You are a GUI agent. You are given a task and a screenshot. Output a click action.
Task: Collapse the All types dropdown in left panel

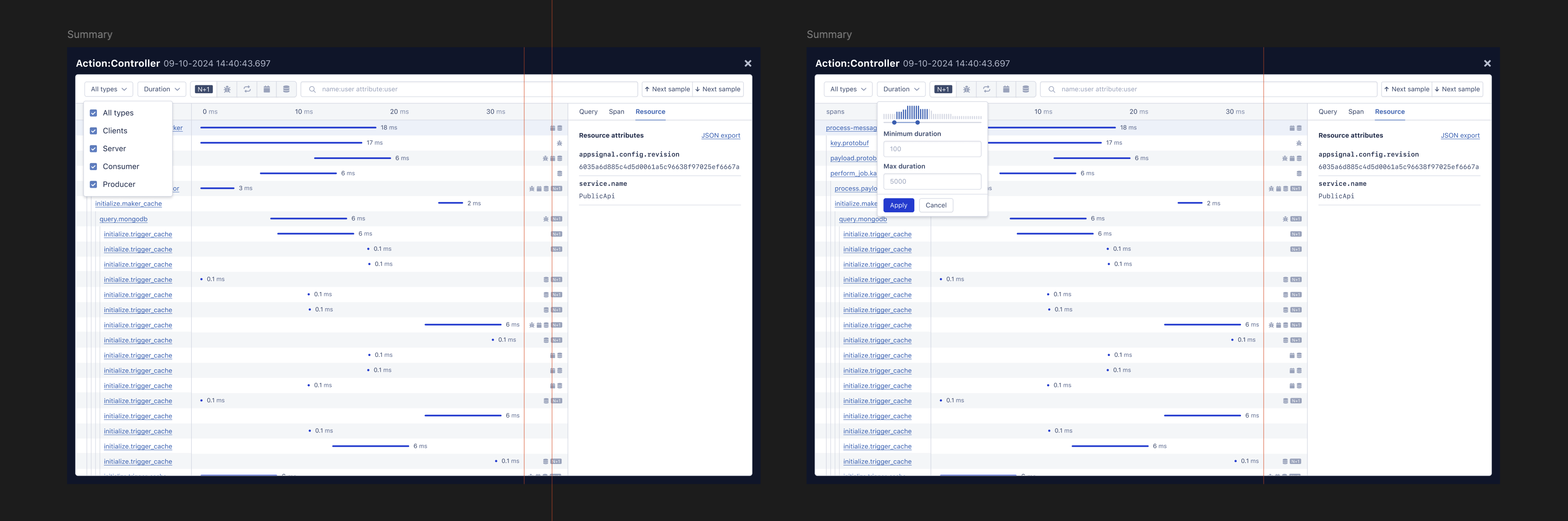109,89
